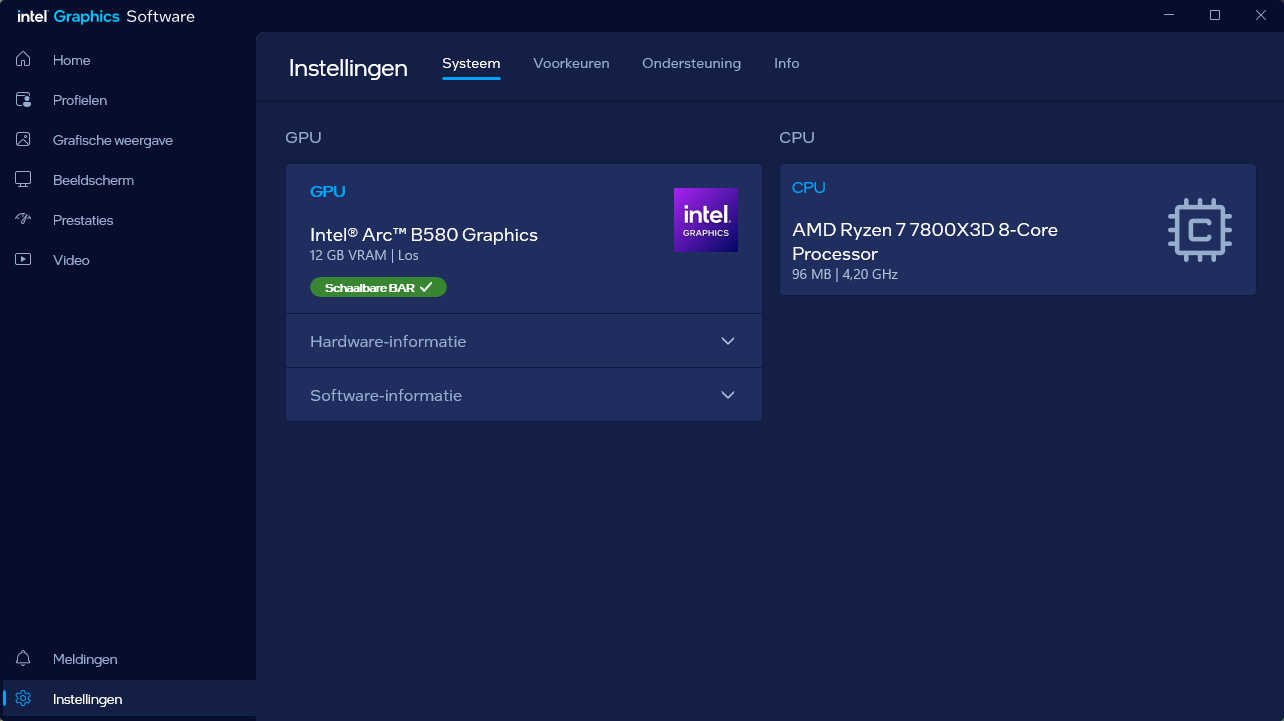Viewport: 1284px width, 721px height.
Task: Open the Ondersteuning tab
Action: click(691, 63)
